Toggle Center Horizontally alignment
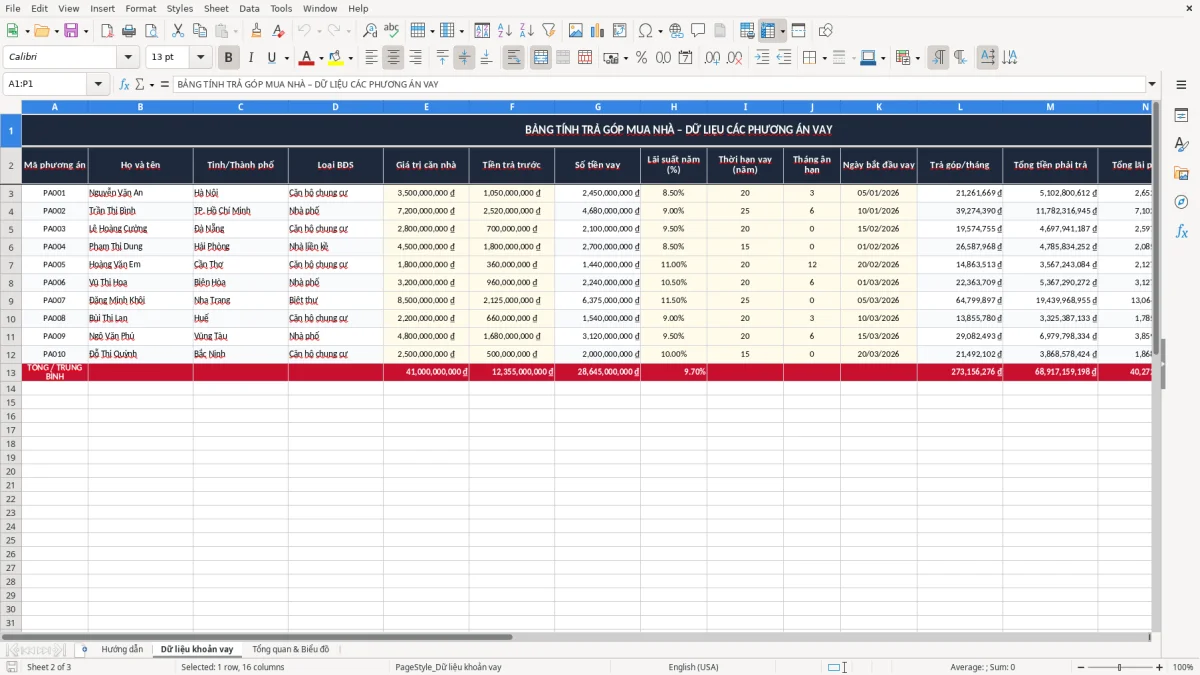Screen dimensions: 1200x675 [x=394, y=58]
